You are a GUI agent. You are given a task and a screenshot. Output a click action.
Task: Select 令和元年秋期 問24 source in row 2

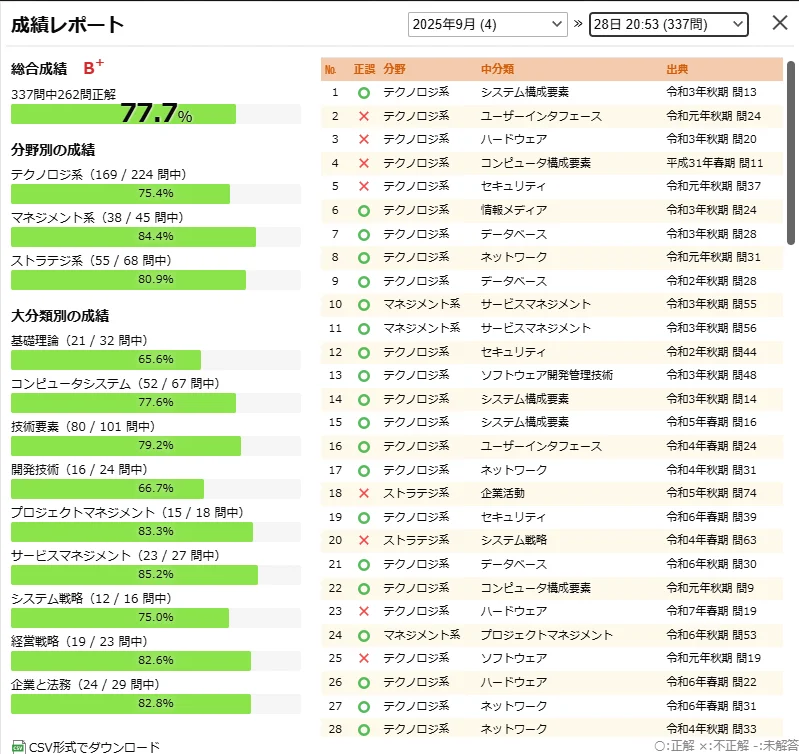click(x=713, y=116)
